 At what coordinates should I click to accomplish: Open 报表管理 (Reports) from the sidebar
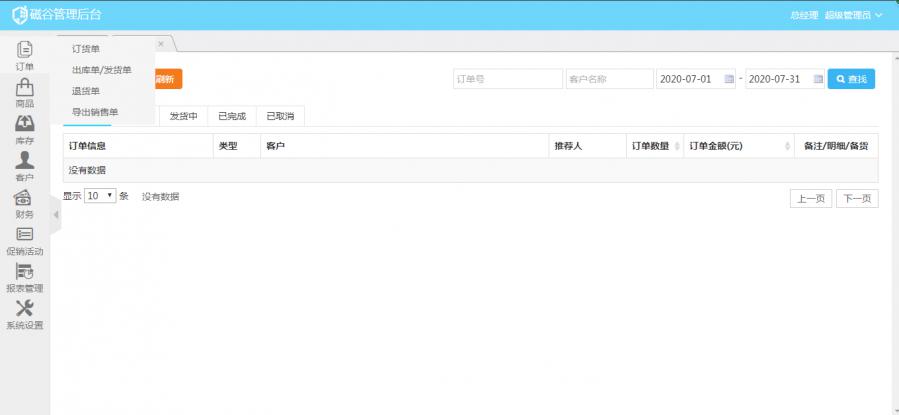click(25, 274)
